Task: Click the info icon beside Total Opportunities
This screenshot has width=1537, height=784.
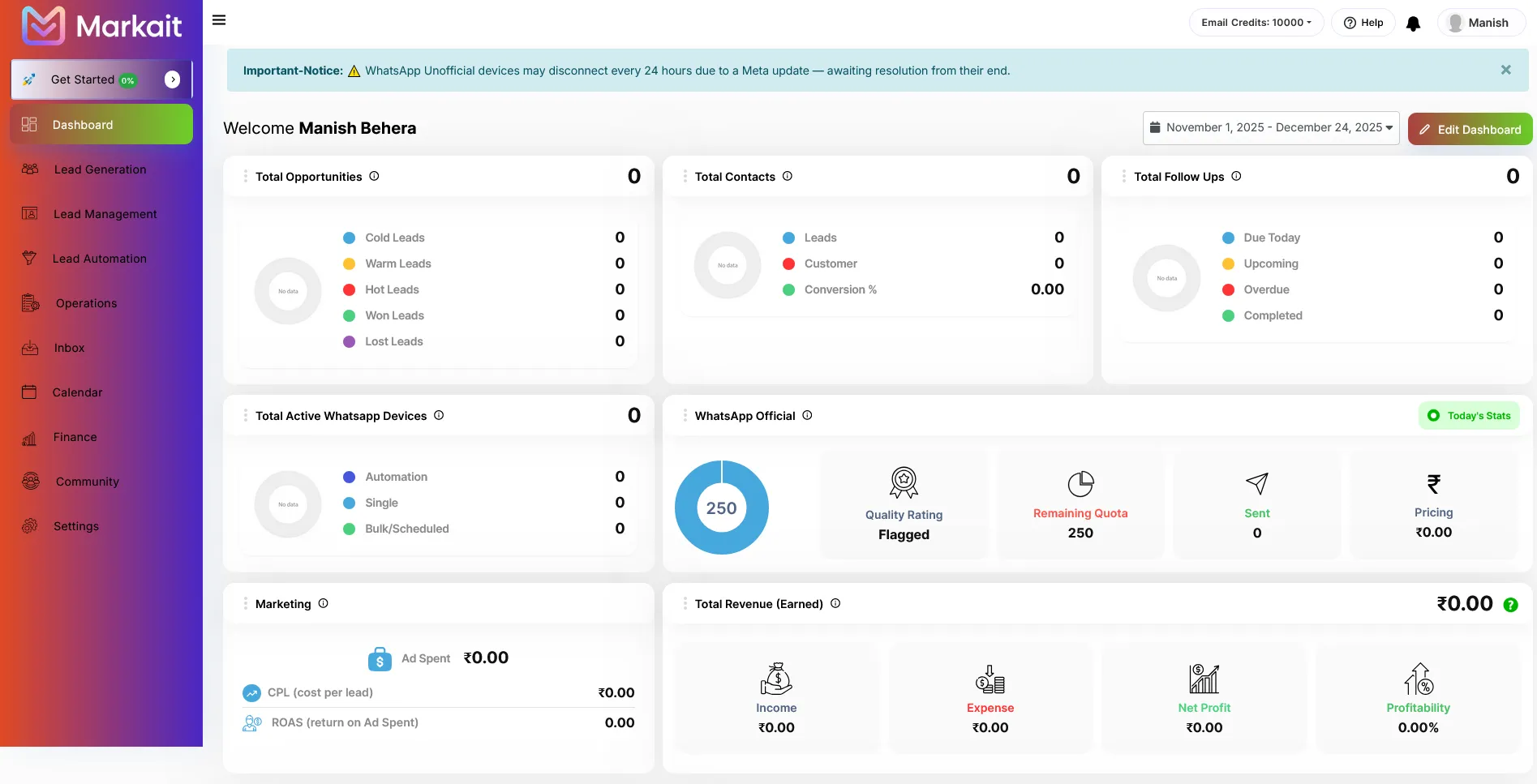Action: (374, 176)
